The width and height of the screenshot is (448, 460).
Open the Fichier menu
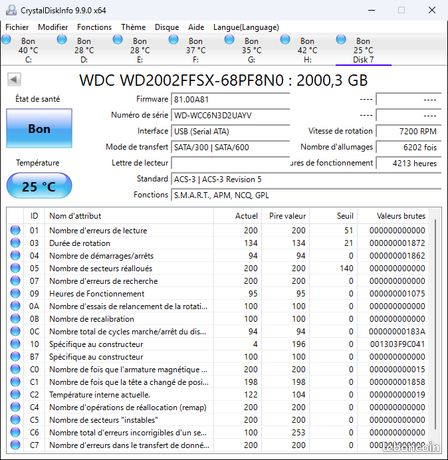coord(17,27)
